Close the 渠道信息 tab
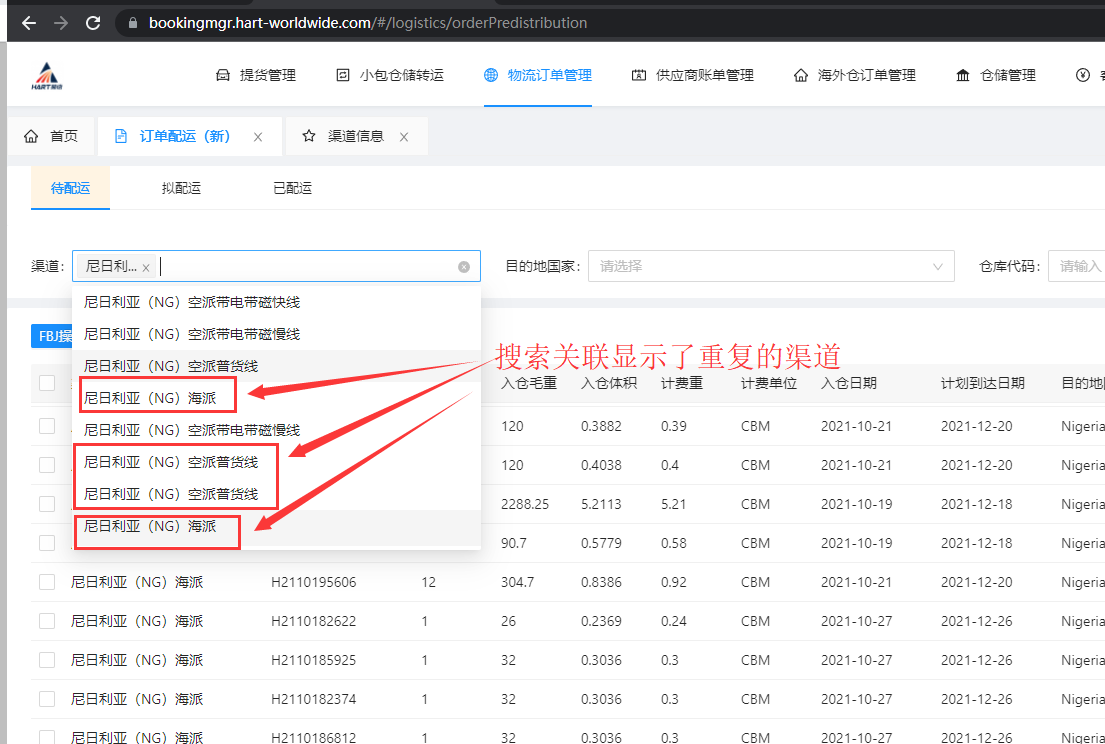Screen dimensions: 1105x744 [404, 137]
